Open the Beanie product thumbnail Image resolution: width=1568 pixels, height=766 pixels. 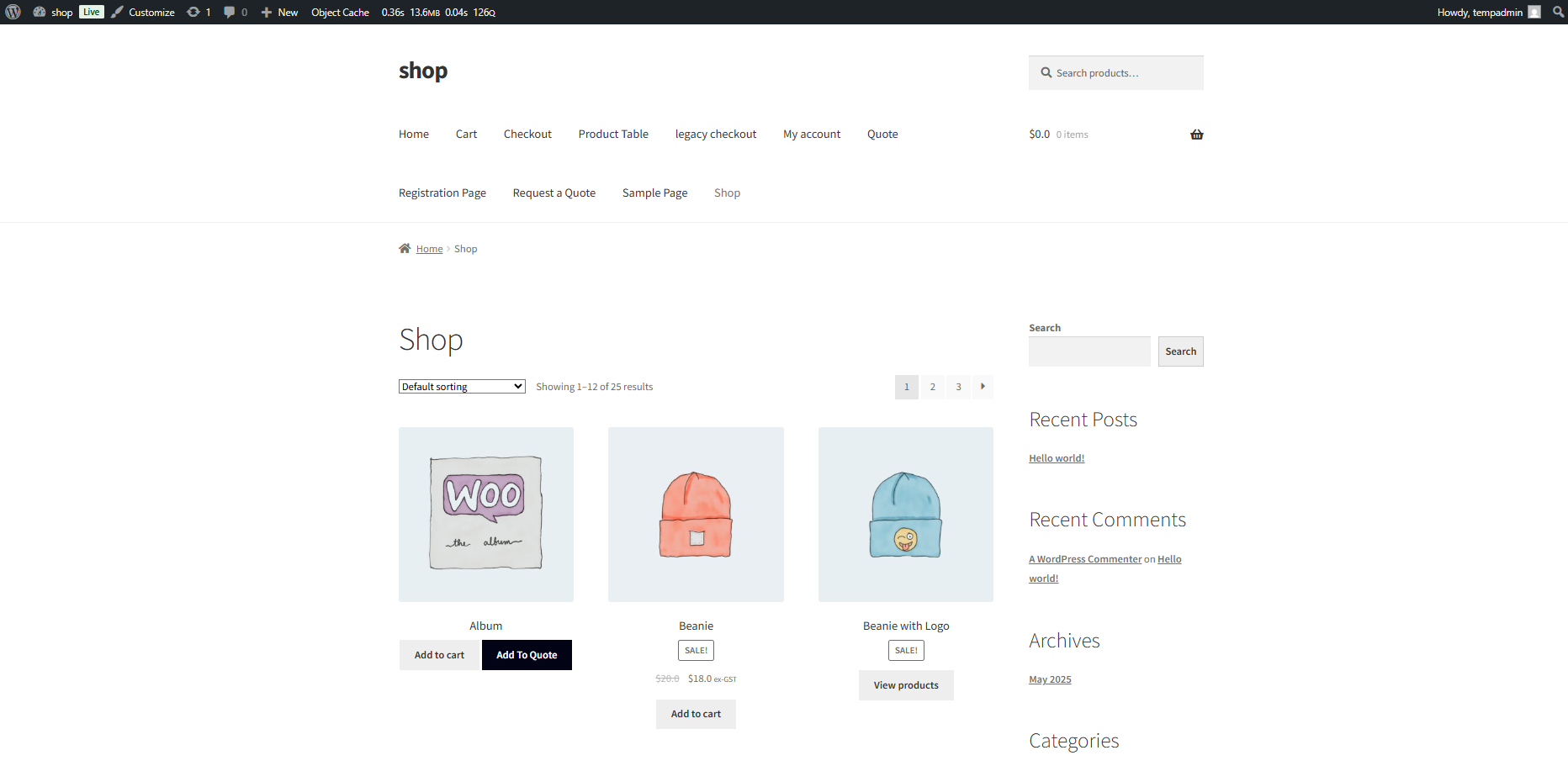[x=696, y=515]
